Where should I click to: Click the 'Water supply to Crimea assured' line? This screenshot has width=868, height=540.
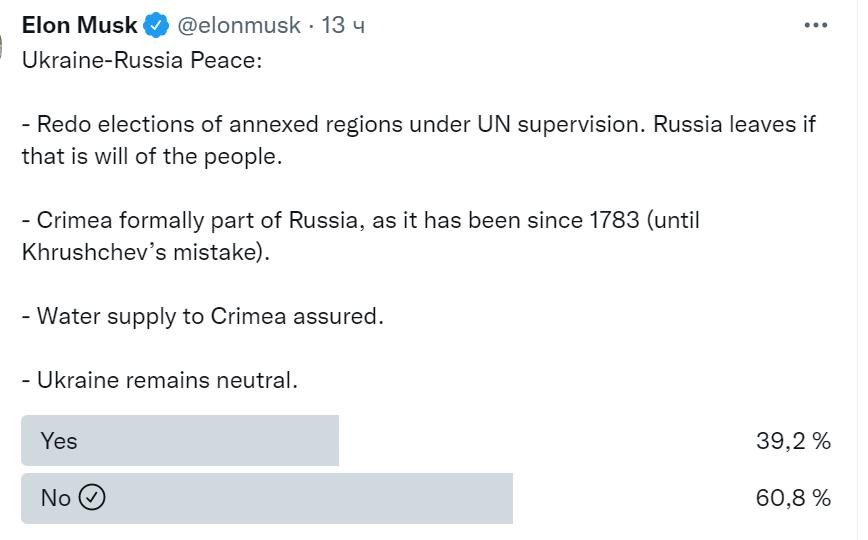click(x=202, y=316)
